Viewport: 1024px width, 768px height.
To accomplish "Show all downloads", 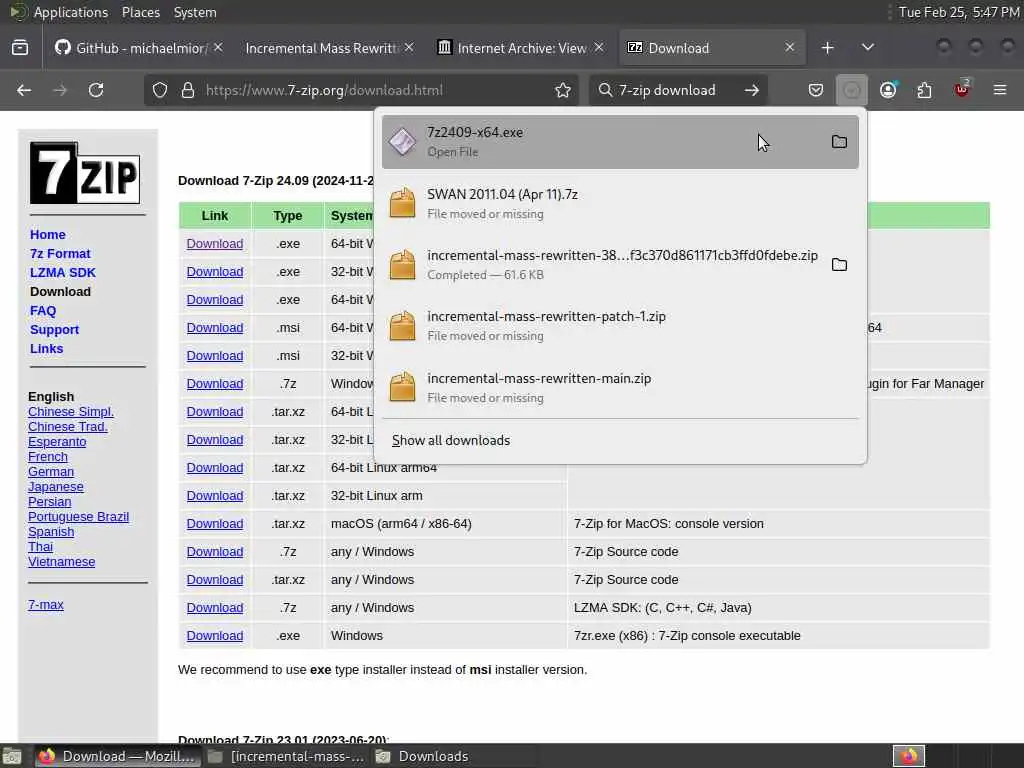I will (451, 440).
